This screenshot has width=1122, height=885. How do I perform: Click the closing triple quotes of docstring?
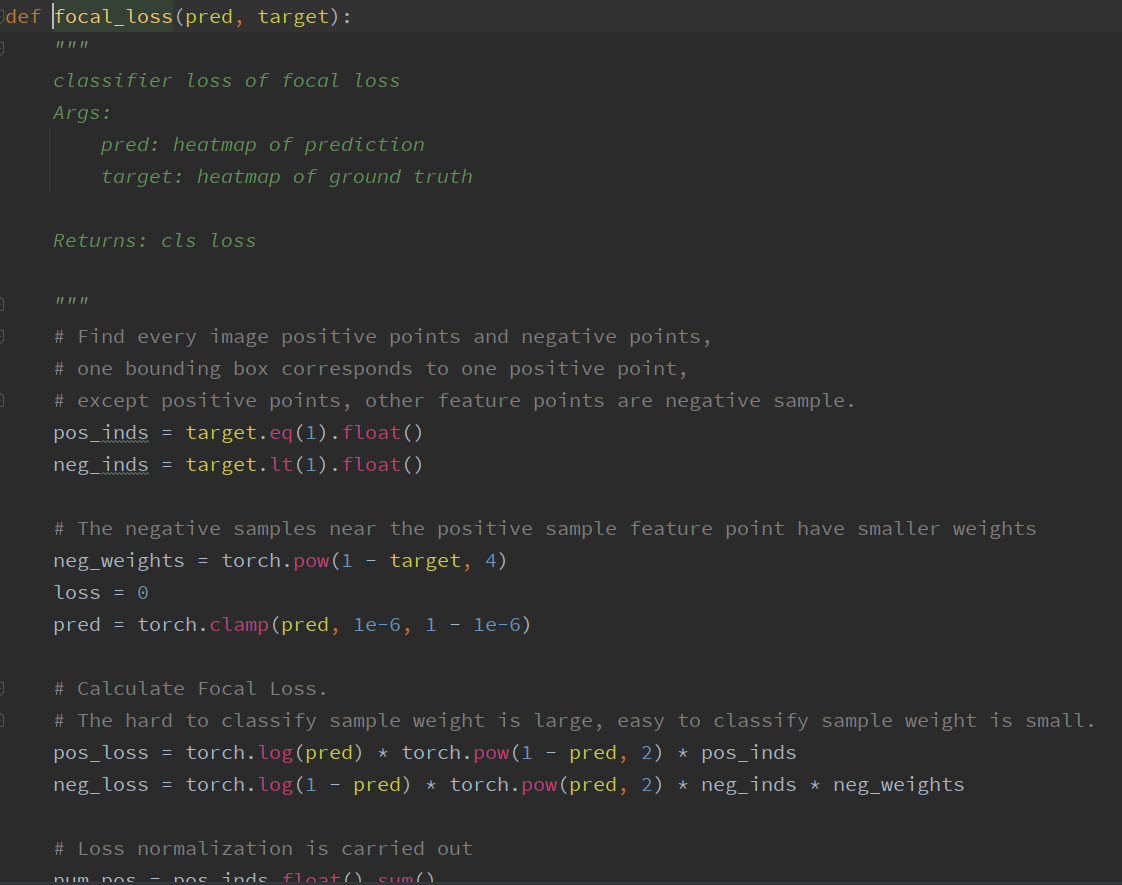point(72,301)
